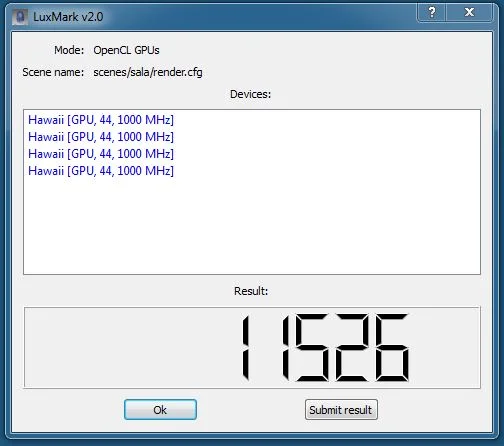Click the OpenCL GPUs mode value

point(126,50)
